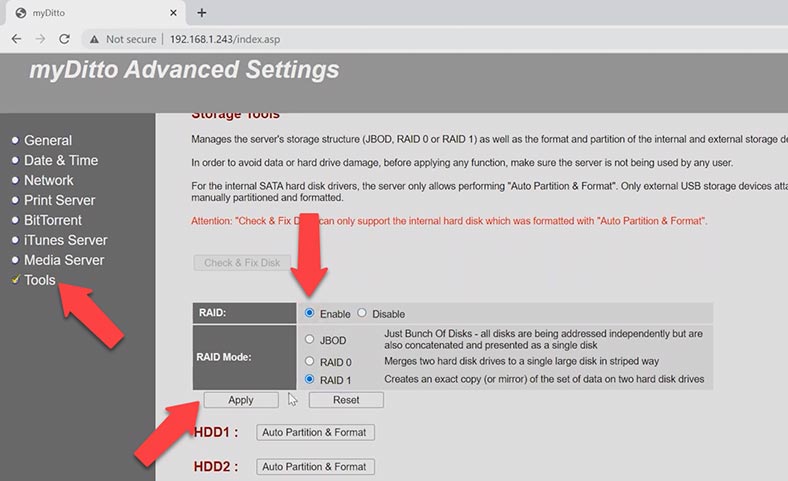Click the HDD1 label
This screenshot has height=481, width=788.
[x=216, y=432]
